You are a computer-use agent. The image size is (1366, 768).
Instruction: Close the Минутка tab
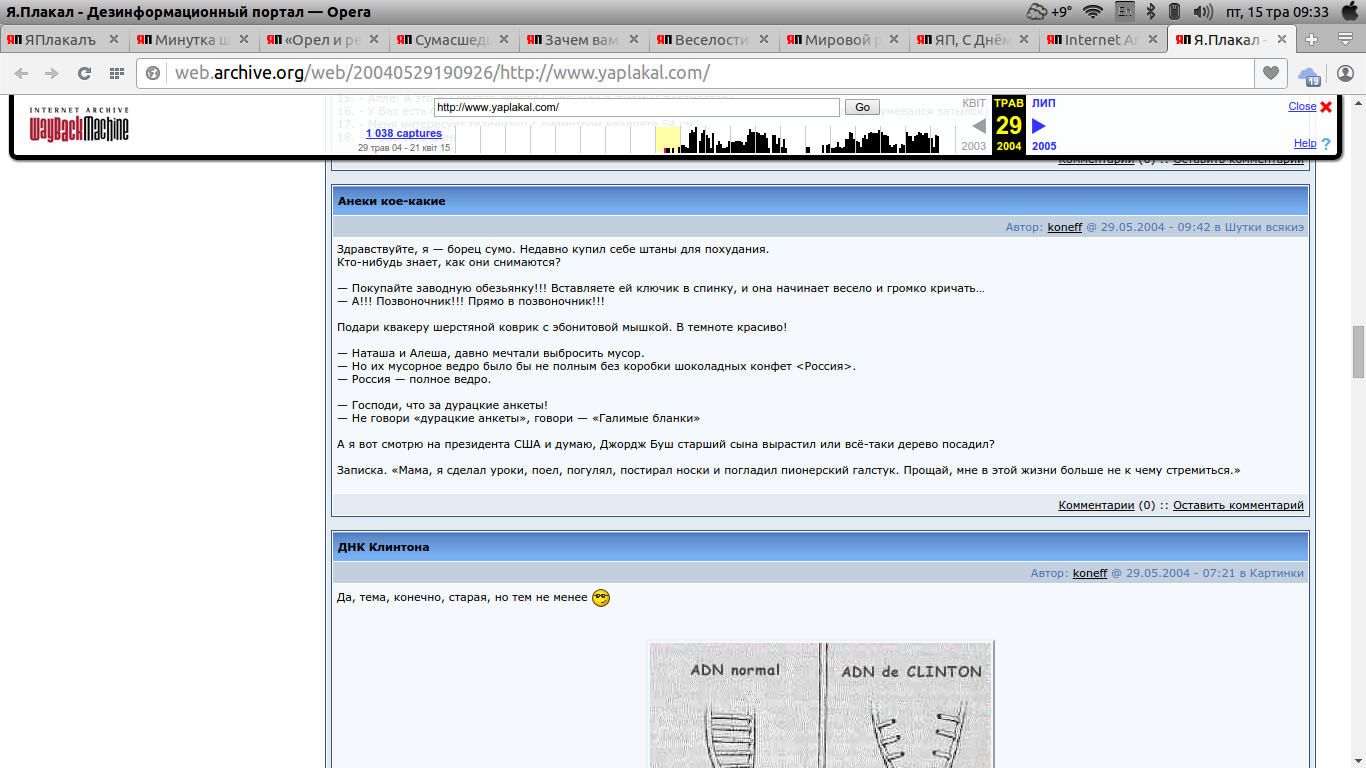coord(243,40)
